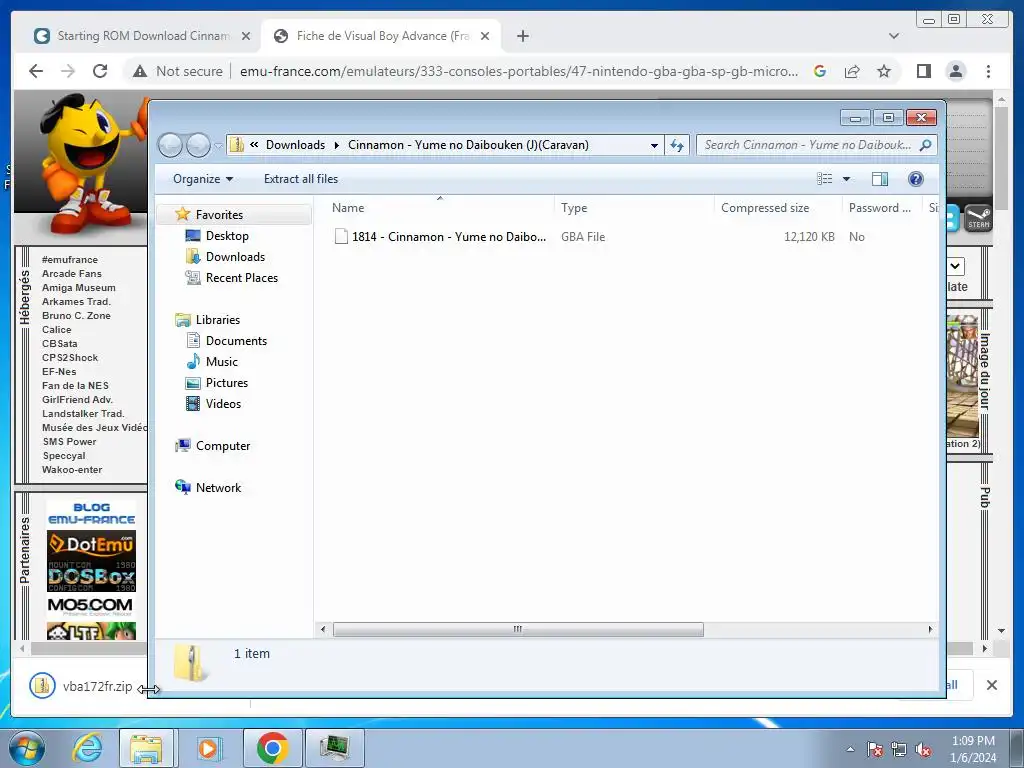
Task: Click Extract all files
Action: pyautogui.click(x=301, y=179)
